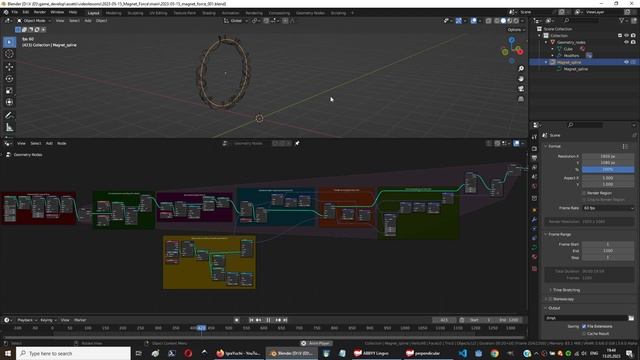Switch to the Shading workspace tab
Image resolution: width=640 pixels, height=360 pixels.
[x=209, y=13]
